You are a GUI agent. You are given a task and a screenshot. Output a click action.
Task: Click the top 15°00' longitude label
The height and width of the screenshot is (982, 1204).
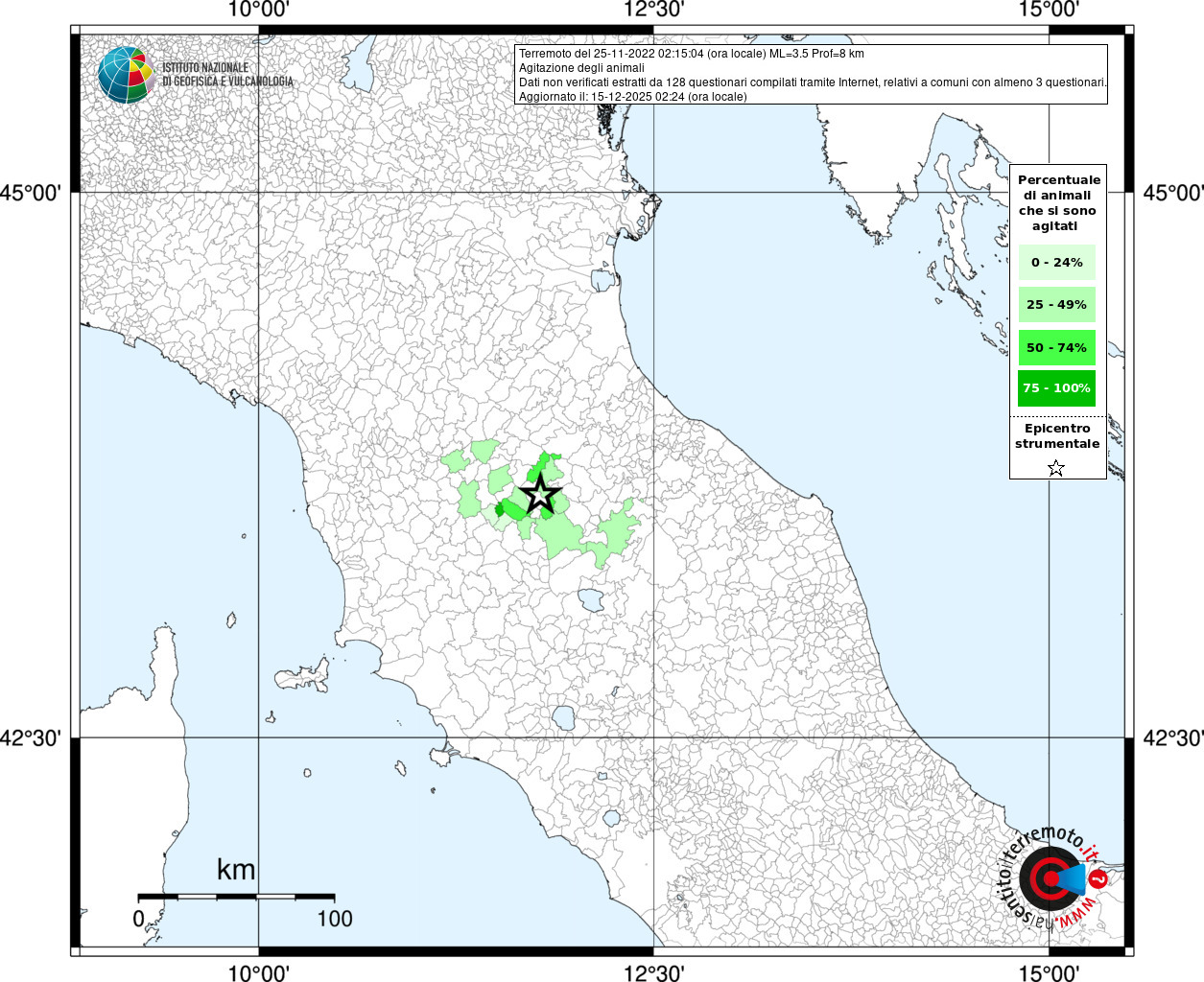pyautogui.click(x=1050, y=10)
